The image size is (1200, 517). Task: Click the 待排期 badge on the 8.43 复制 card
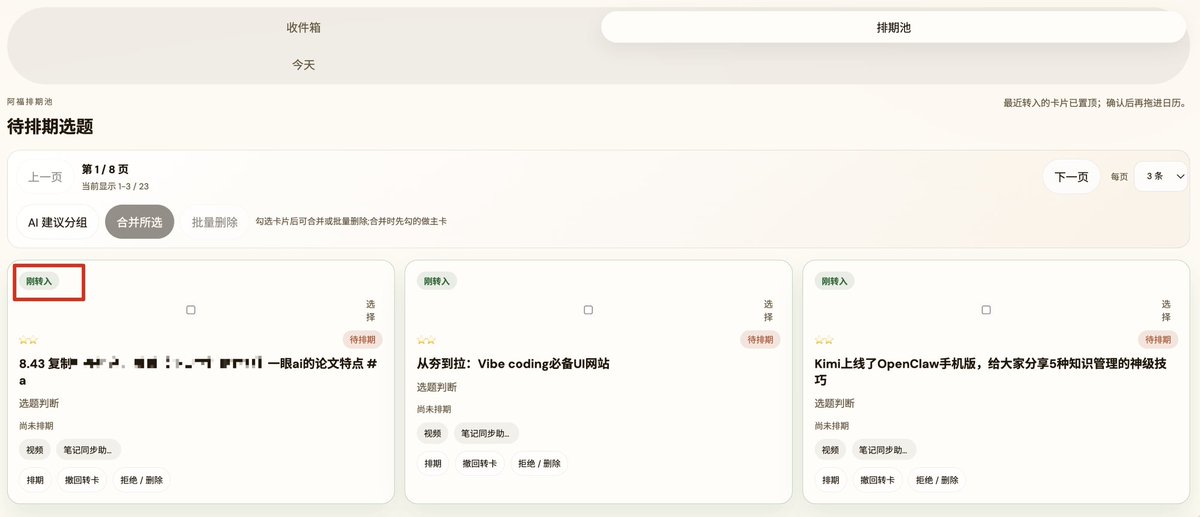click(363, 340)
